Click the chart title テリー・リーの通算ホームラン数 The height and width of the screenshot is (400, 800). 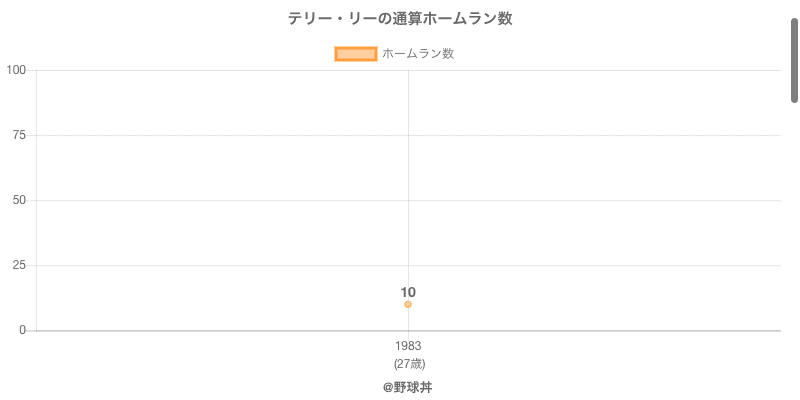click(x=400, y=19)
